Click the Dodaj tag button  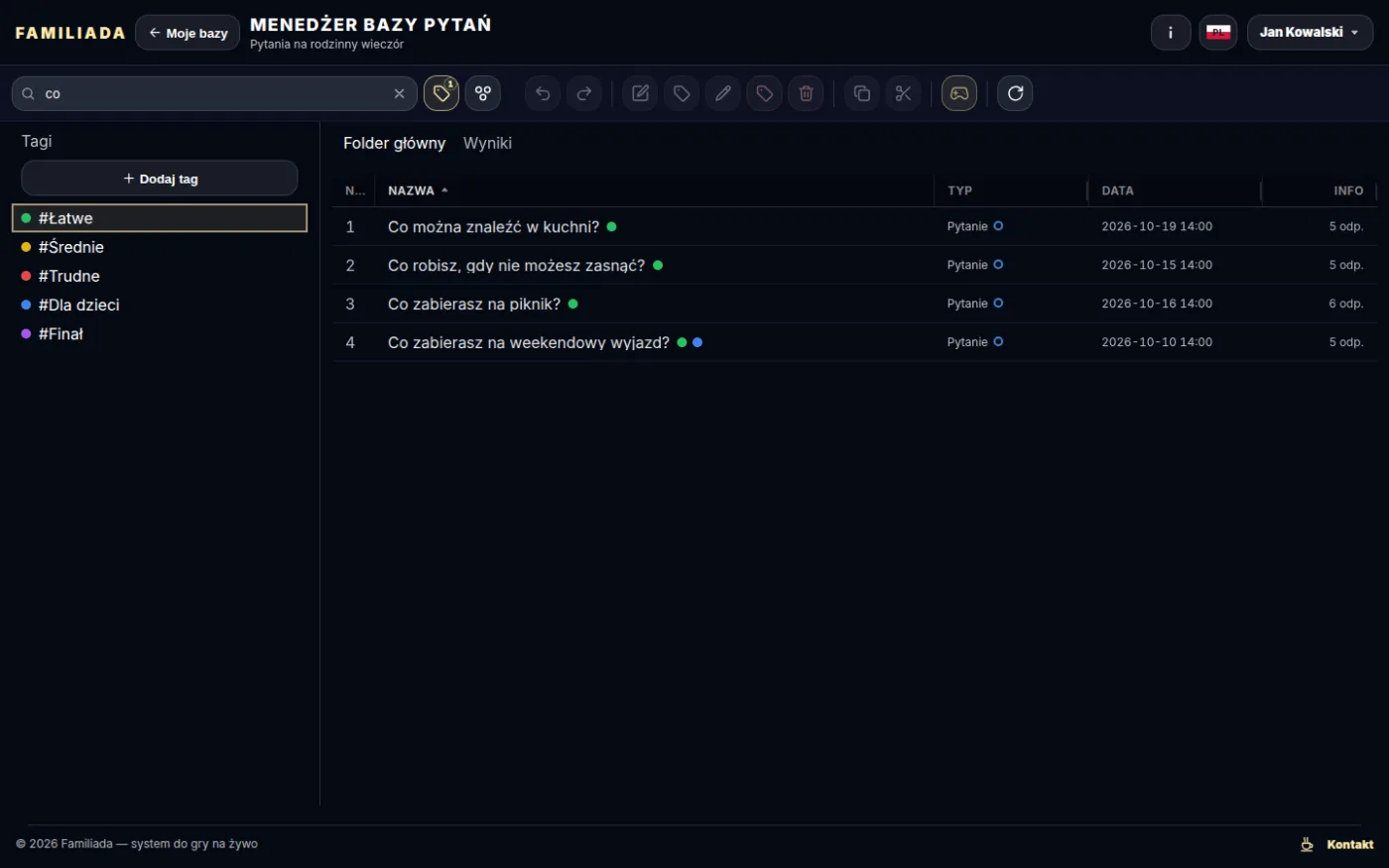click(x=160, y=179)
